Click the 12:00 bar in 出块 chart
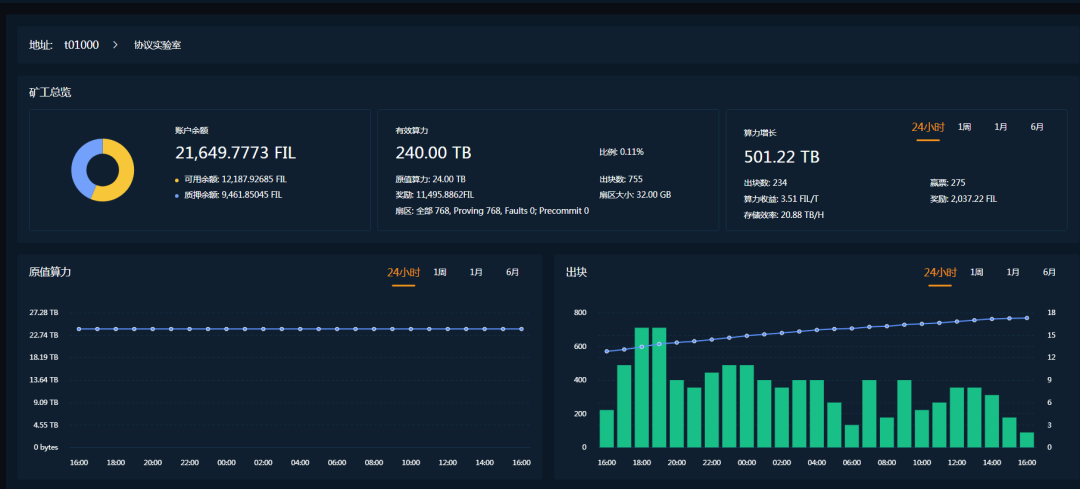Screen dimensions: 1080x489 pyautogui.click(x=957, y=417)
